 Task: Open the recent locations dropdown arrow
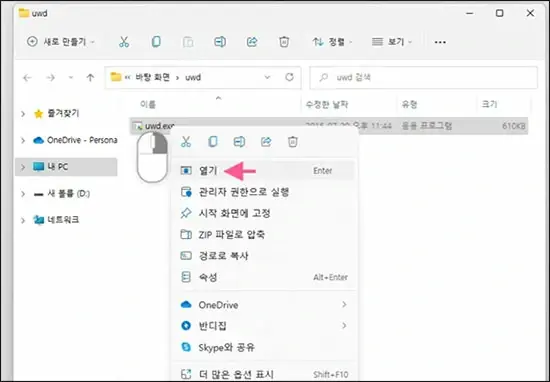[x=71, y=78]
